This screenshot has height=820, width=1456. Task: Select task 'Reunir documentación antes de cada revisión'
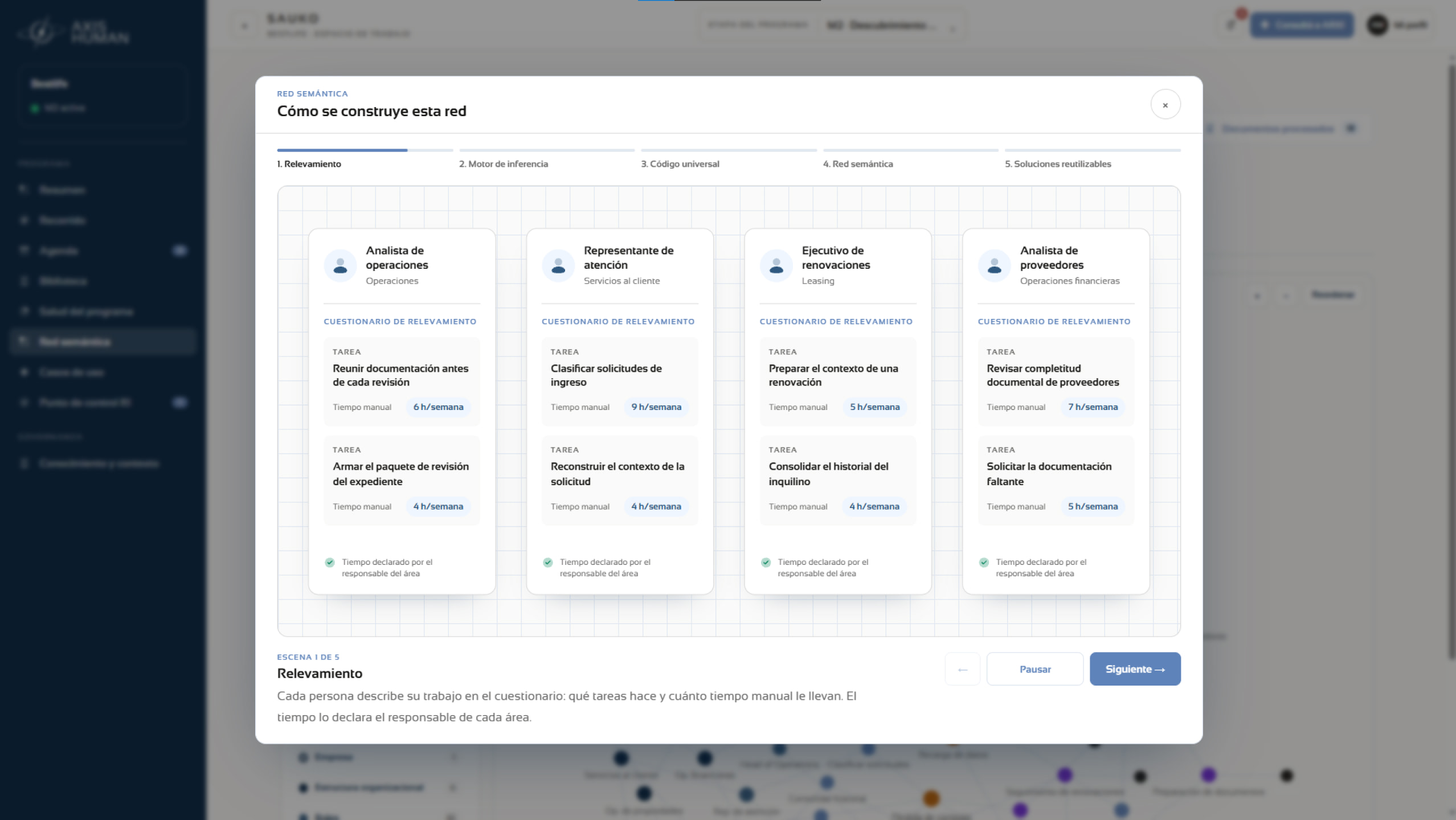coord(402,382)
